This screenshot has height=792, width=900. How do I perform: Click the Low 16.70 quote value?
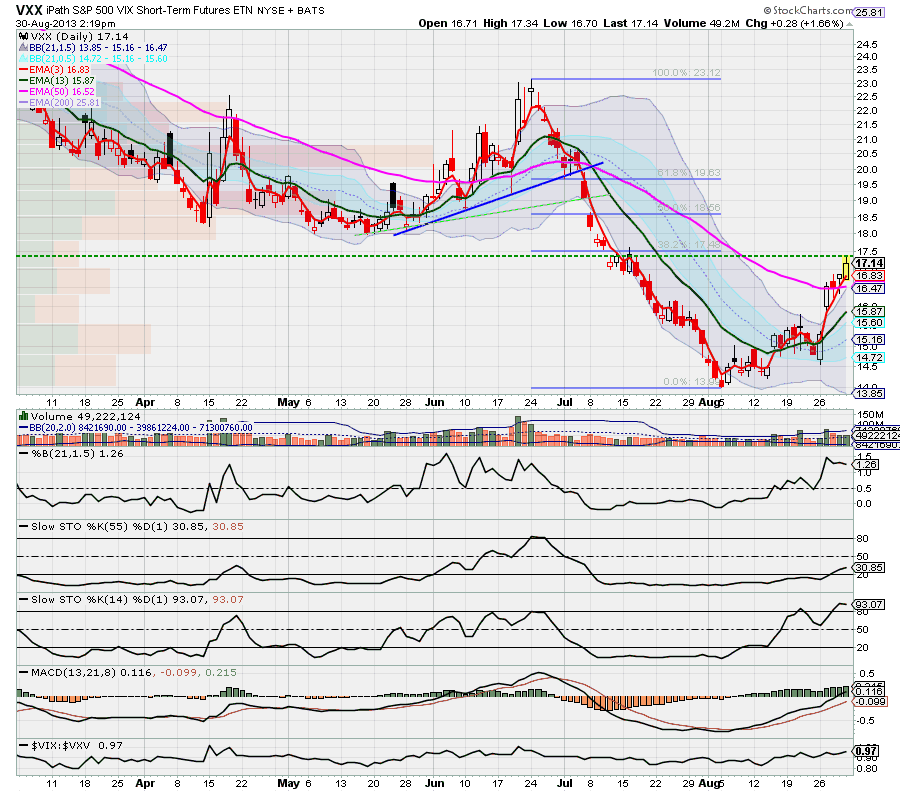click(x=570, y=24)
